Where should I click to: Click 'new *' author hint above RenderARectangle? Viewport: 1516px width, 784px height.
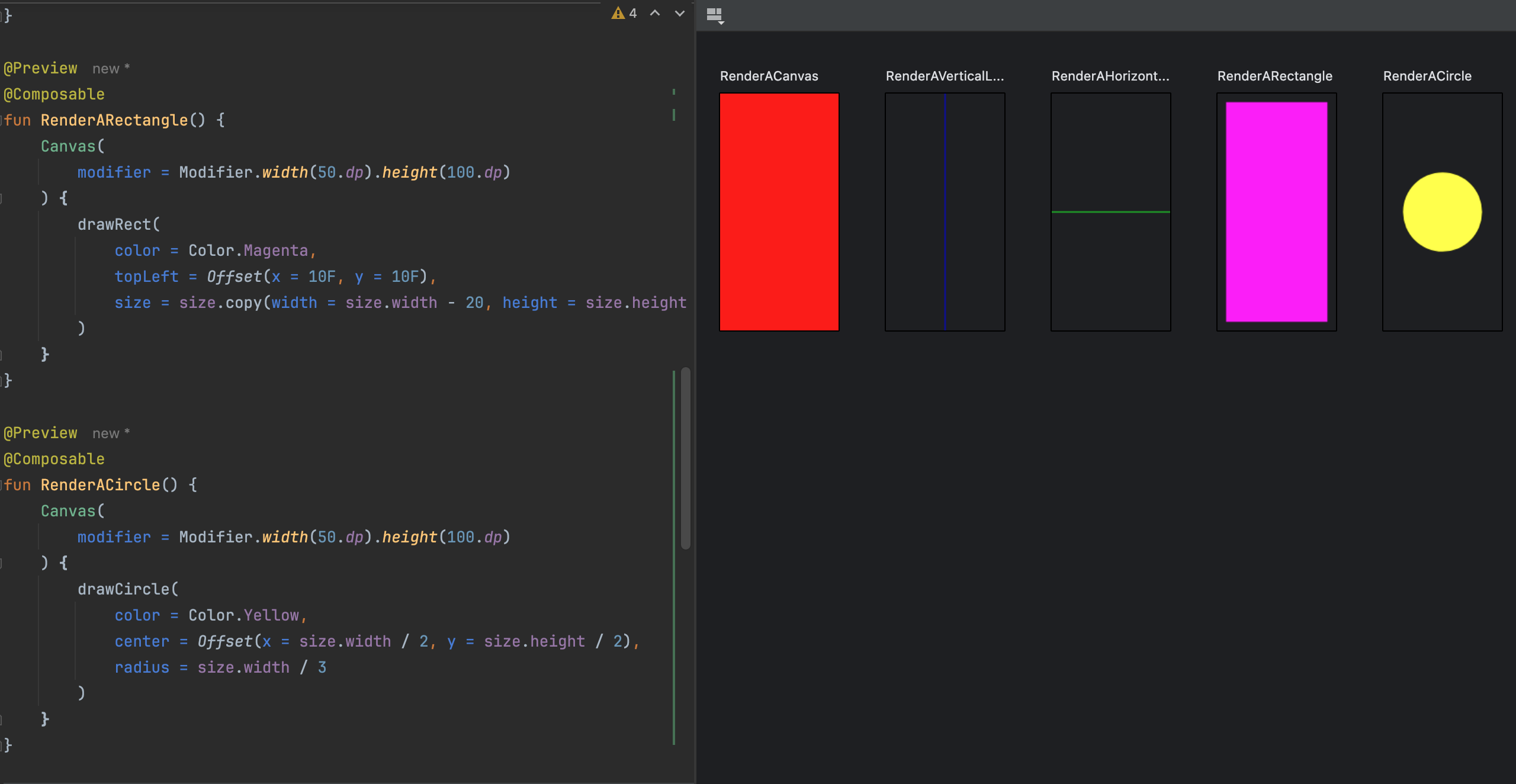tap(111, 69)
